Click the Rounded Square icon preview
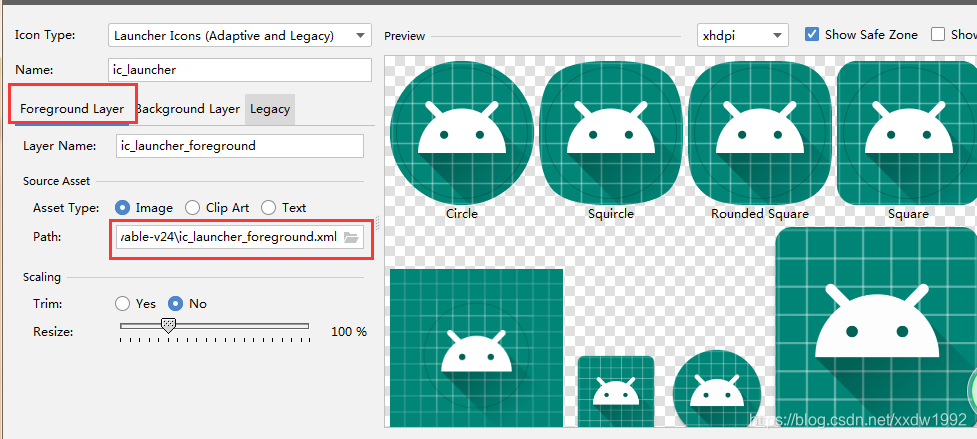Screen dimensions: 977x439 (760, 133)
